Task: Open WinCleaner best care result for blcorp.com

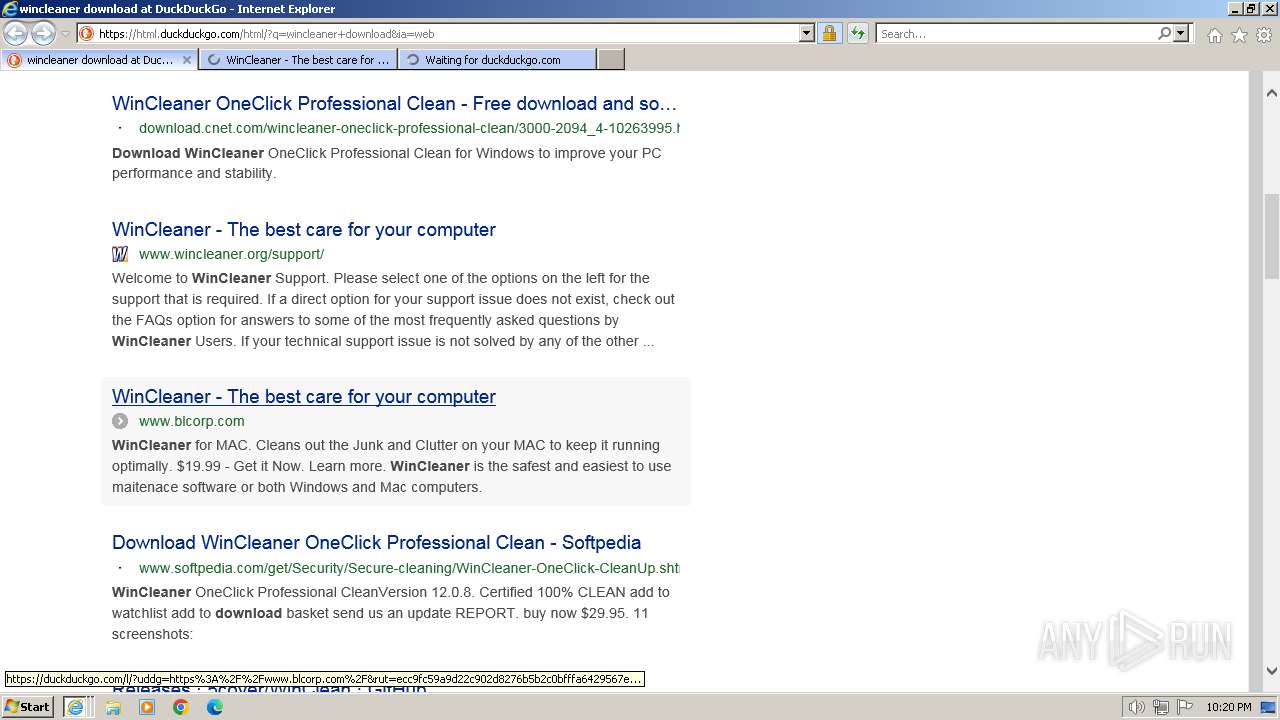Action: pos(304,396)
